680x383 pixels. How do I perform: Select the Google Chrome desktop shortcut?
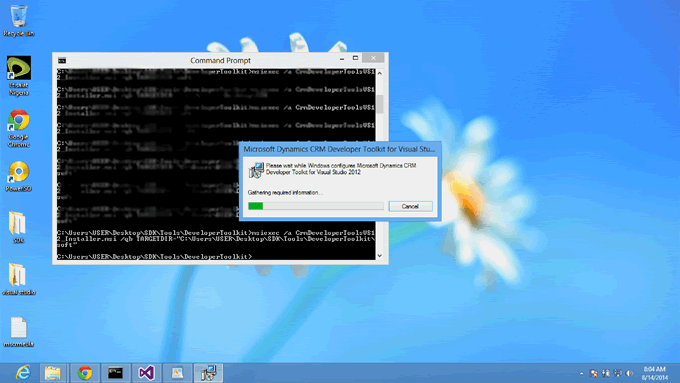coord(19,128)
